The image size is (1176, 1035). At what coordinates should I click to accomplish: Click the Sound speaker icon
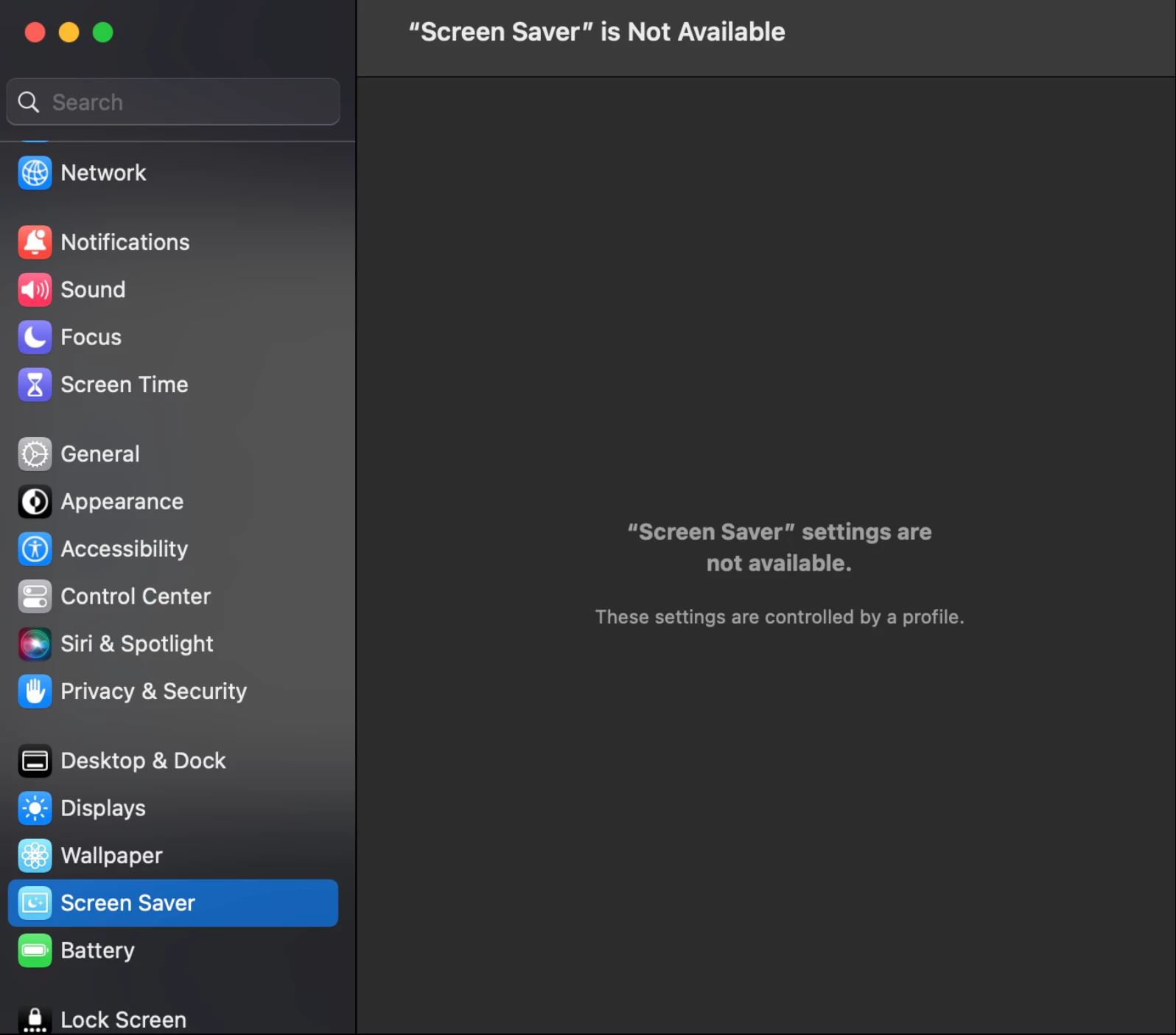pos(35,290)
